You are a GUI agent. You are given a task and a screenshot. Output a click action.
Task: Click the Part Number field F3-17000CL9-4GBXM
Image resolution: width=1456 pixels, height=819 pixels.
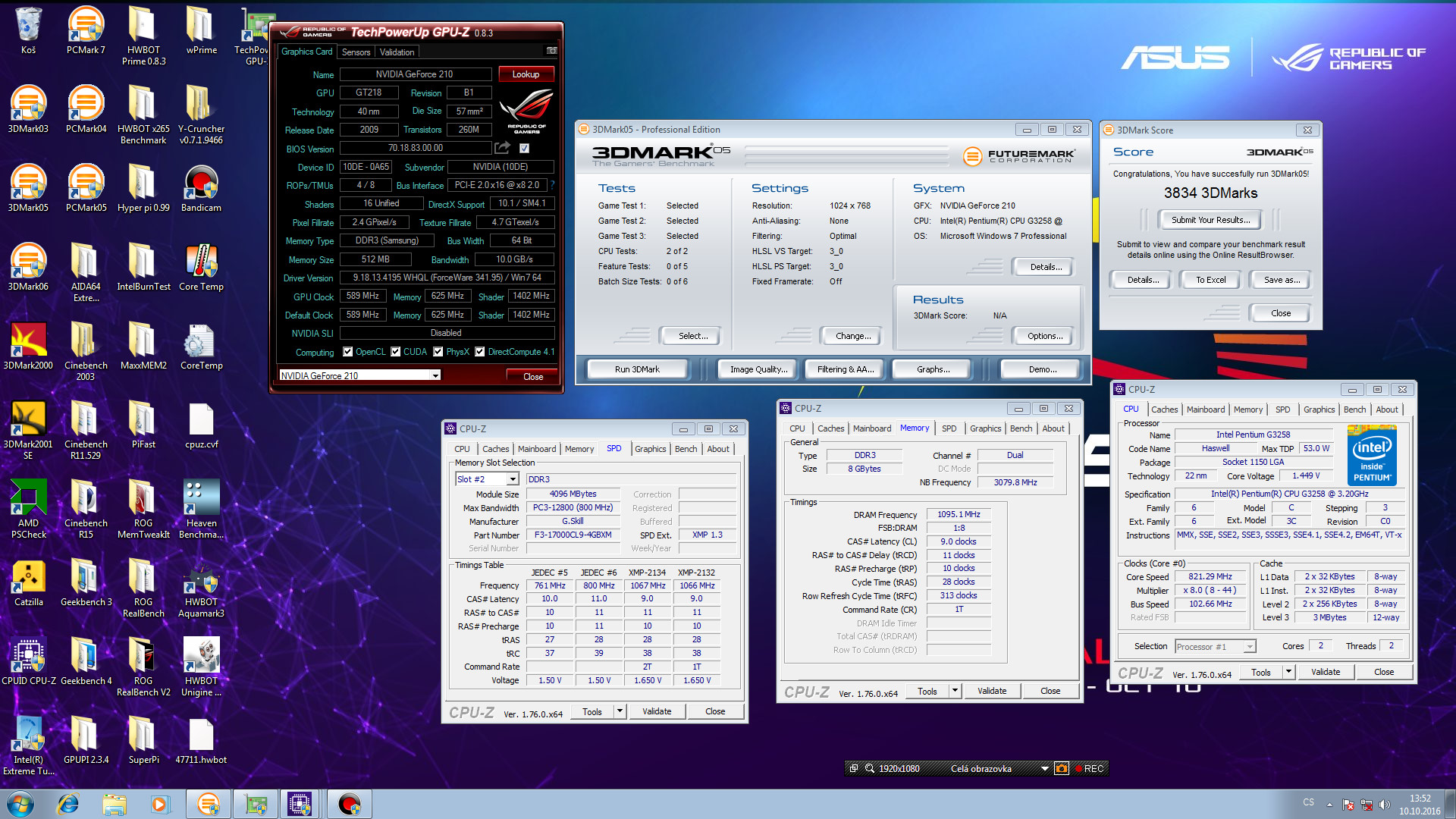(573, 535)
